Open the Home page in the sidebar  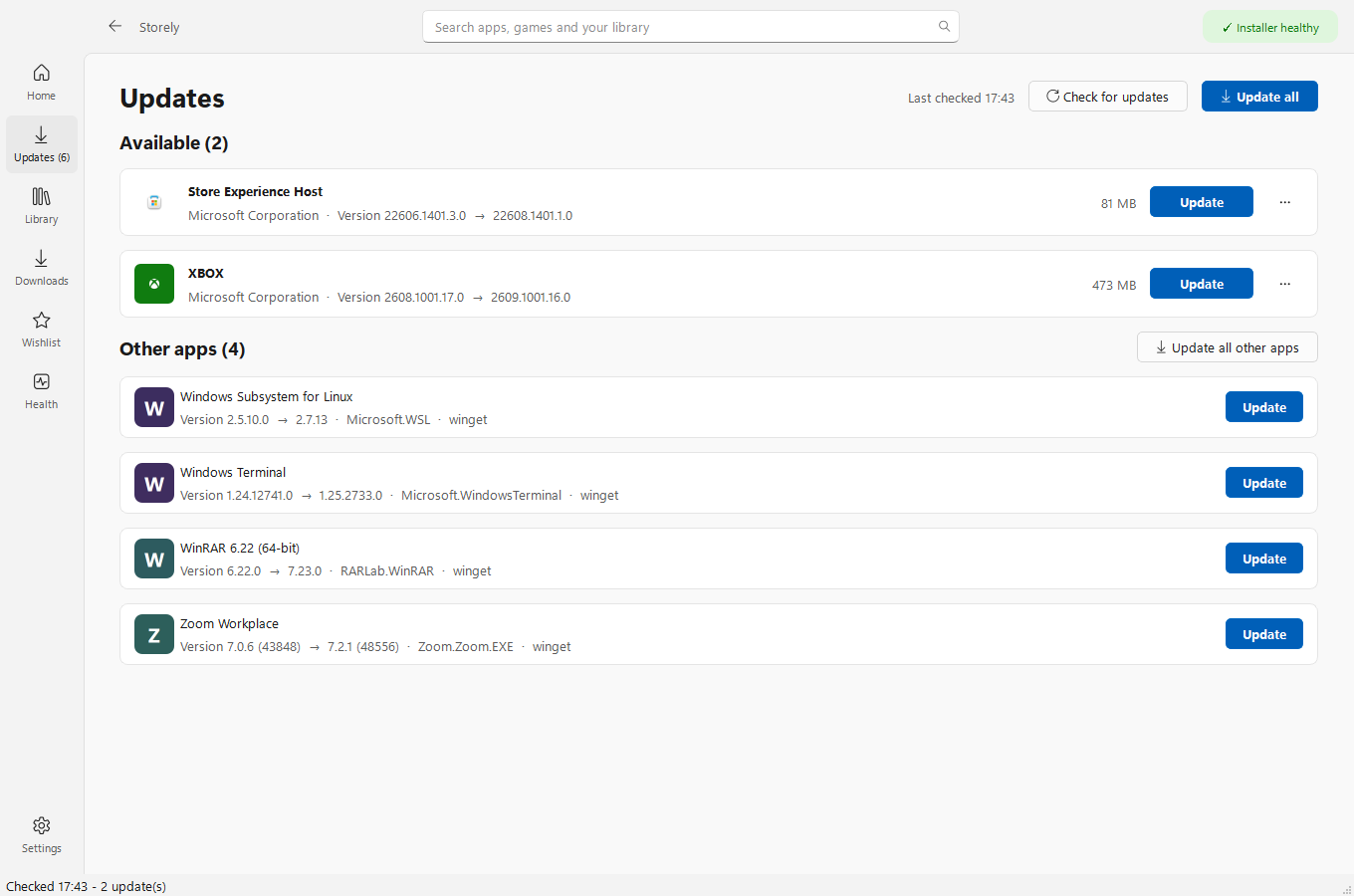click(42, 83)
